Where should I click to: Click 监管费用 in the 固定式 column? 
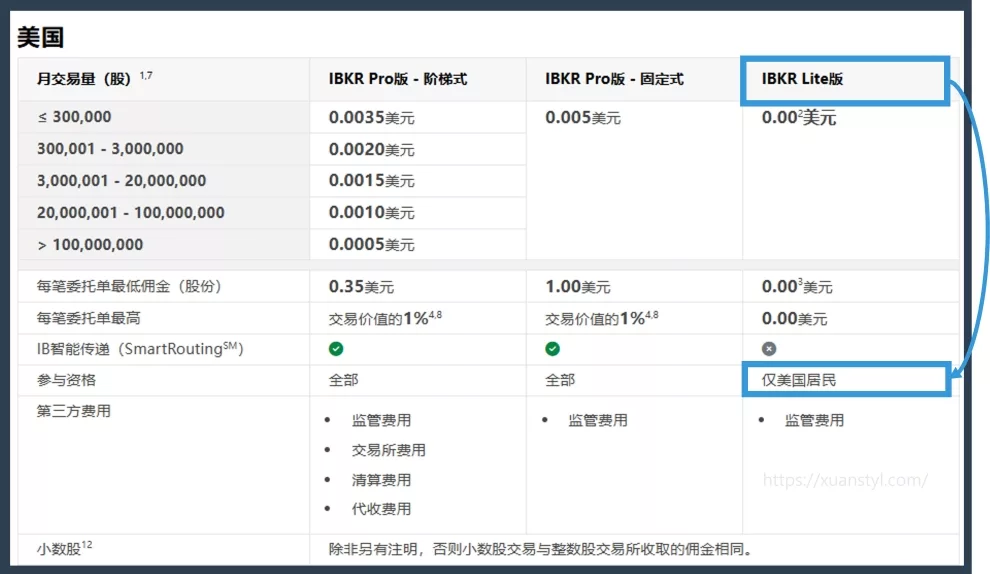(598, 421)
